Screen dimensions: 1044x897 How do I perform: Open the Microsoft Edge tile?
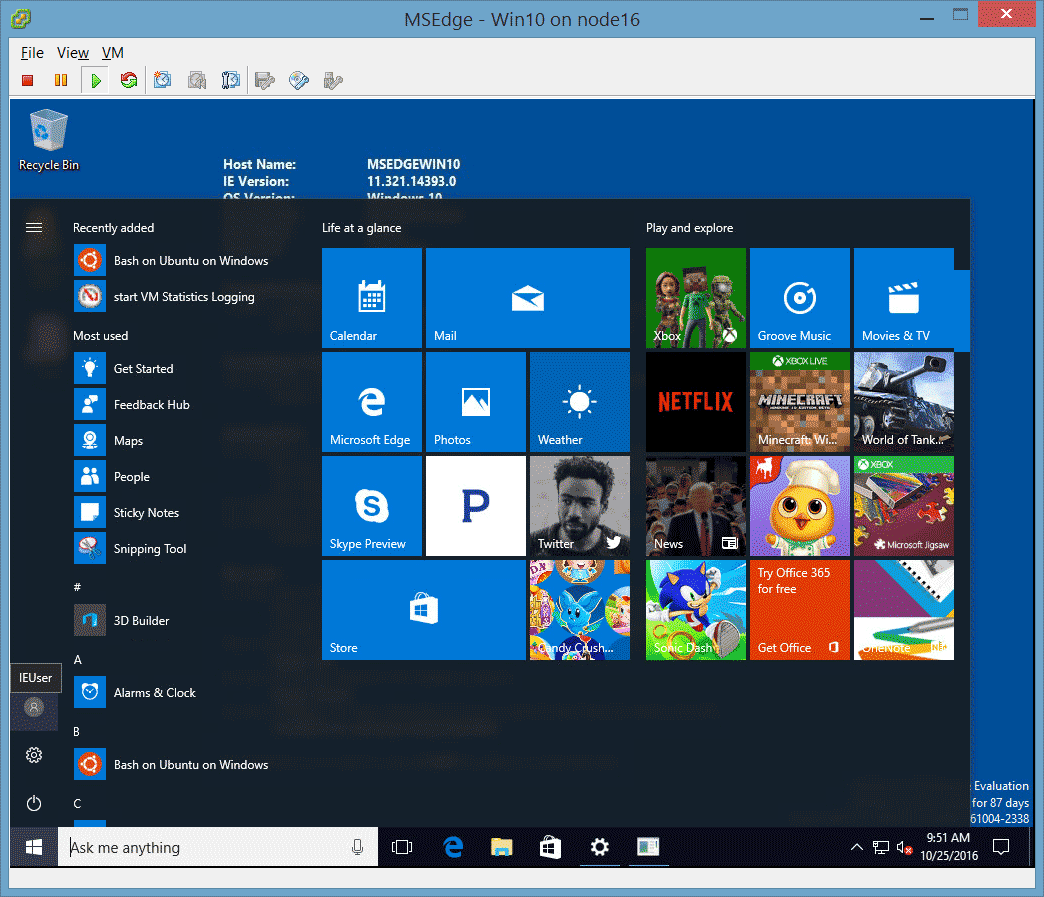tap(372, 402)
